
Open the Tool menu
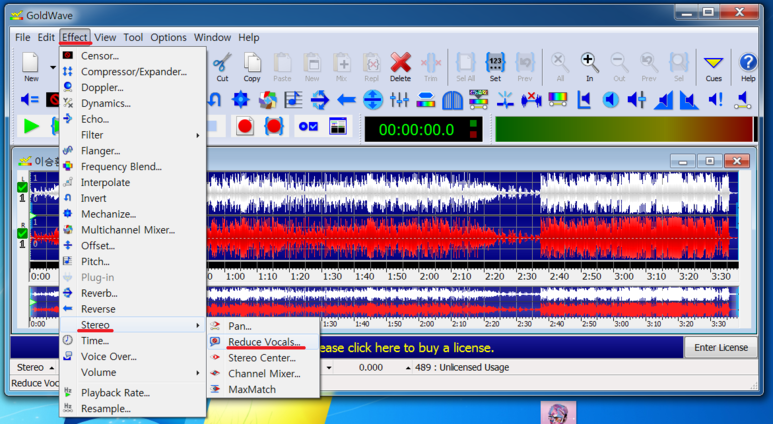coord(133,37)
